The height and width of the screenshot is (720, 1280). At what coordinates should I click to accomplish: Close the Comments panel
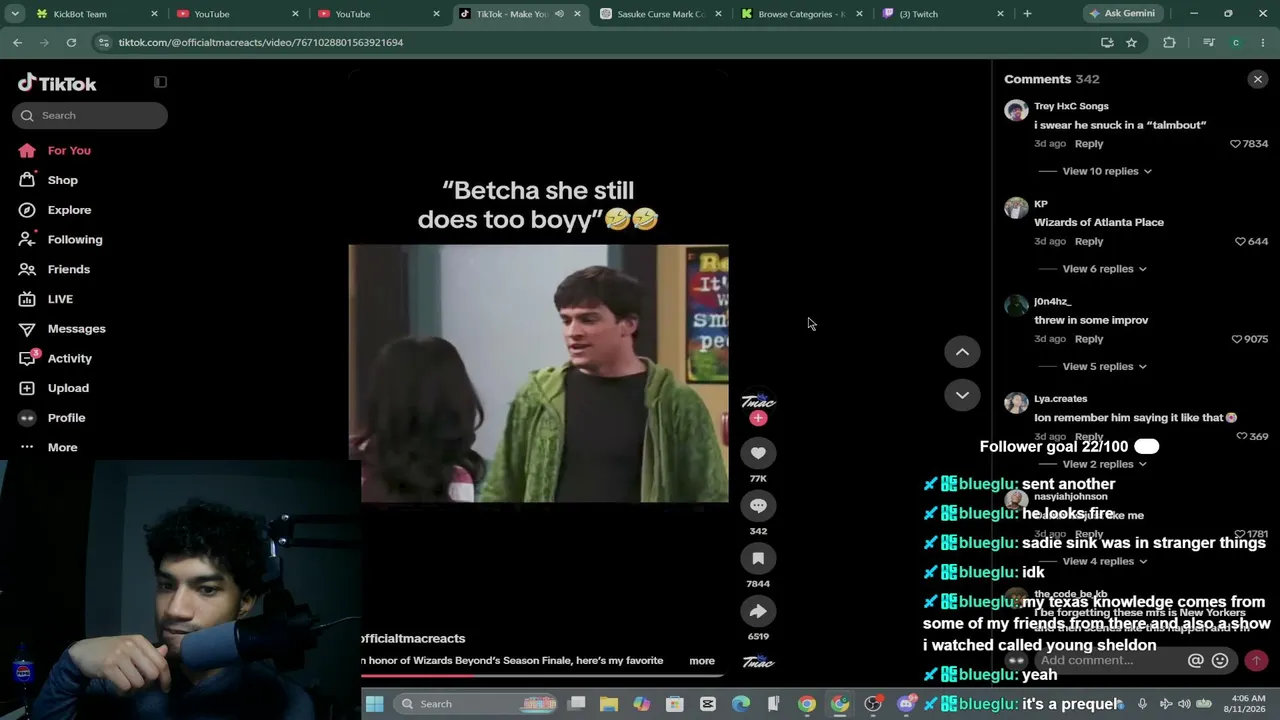tap(1258, 79)
